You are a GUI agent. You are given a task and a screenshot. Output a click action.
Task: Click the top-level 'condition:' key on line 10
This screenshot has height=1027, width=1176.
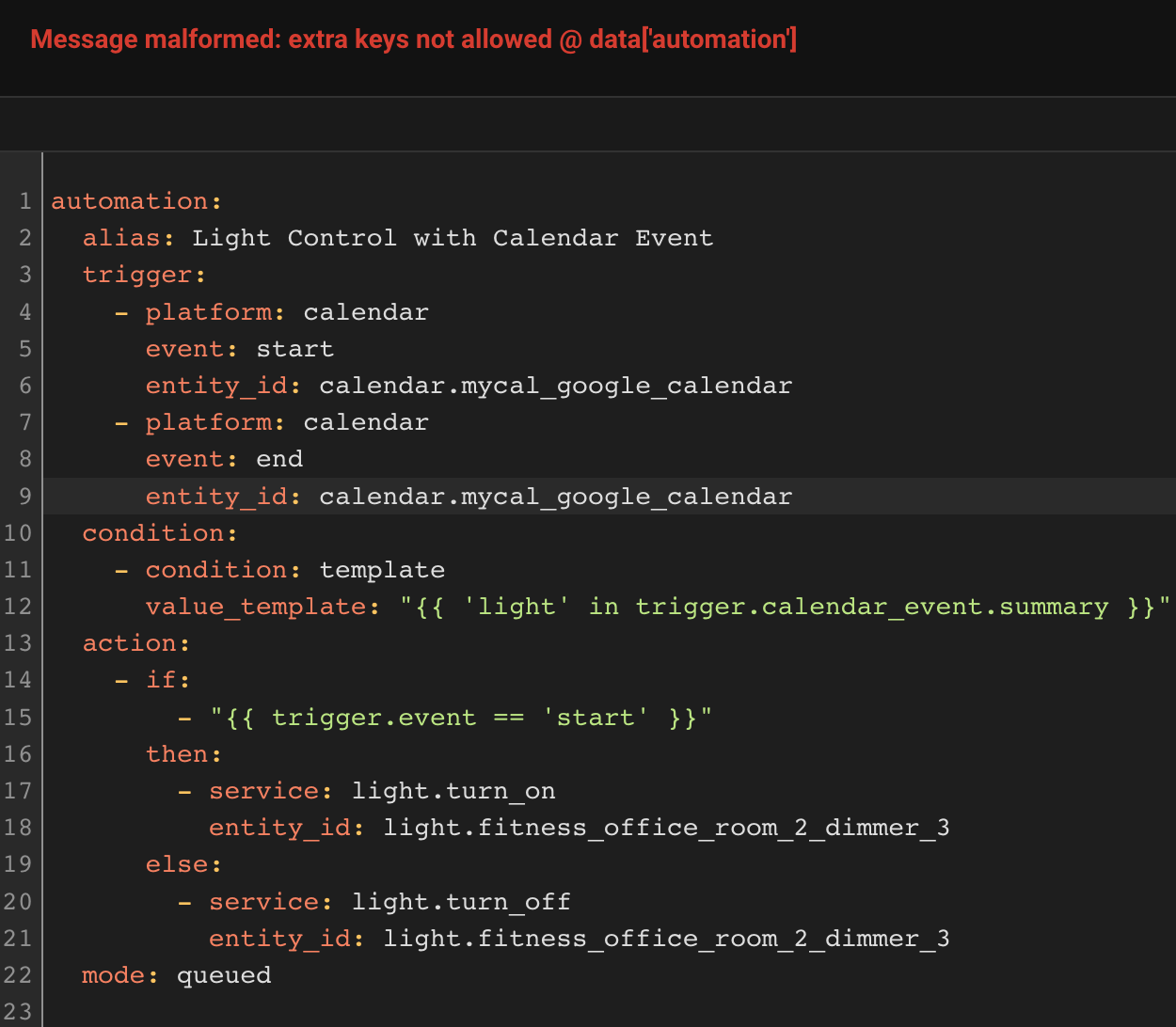tap(159, 533)
